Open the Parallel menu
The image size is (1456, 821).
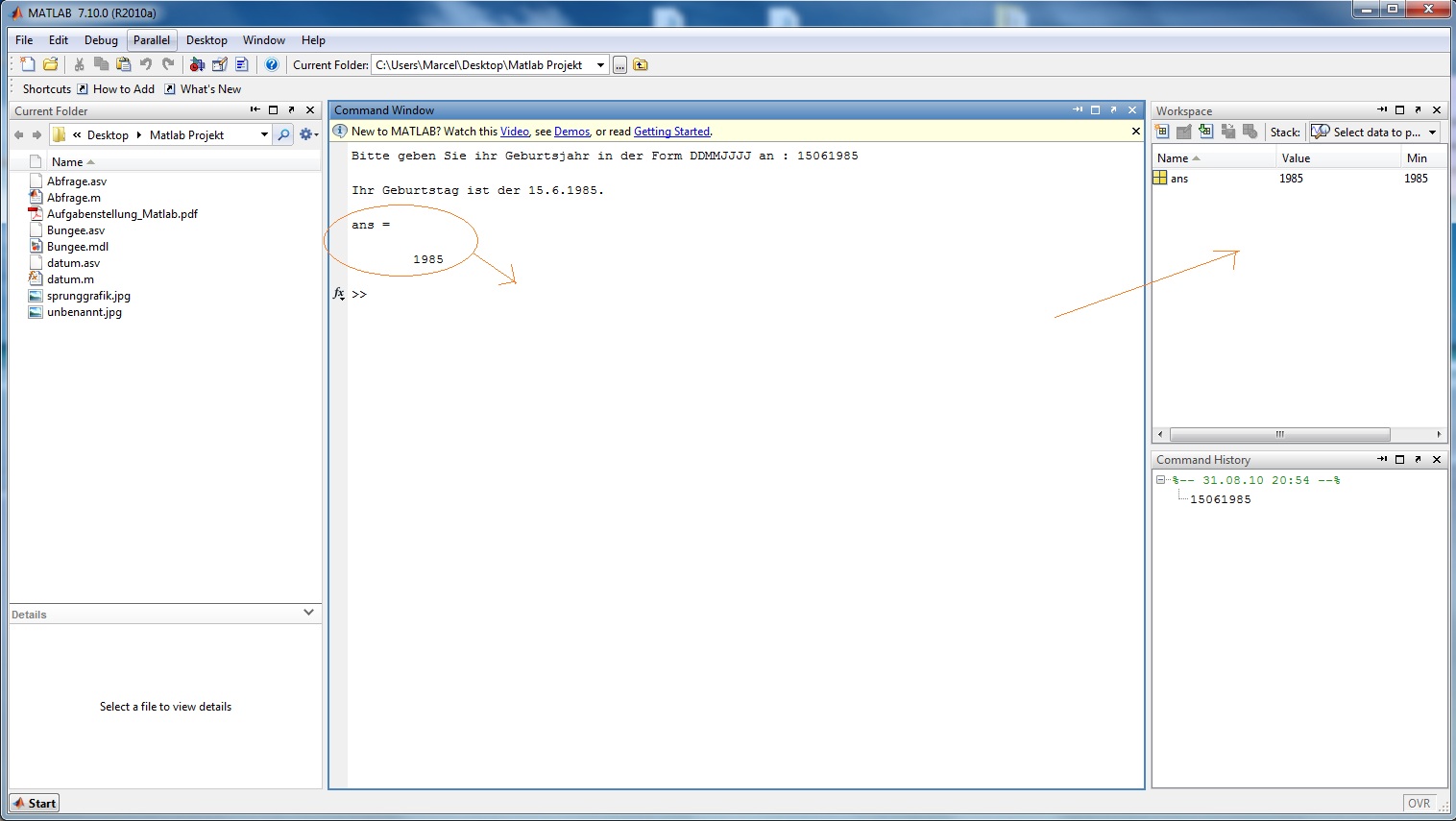[x=152, y=40]
